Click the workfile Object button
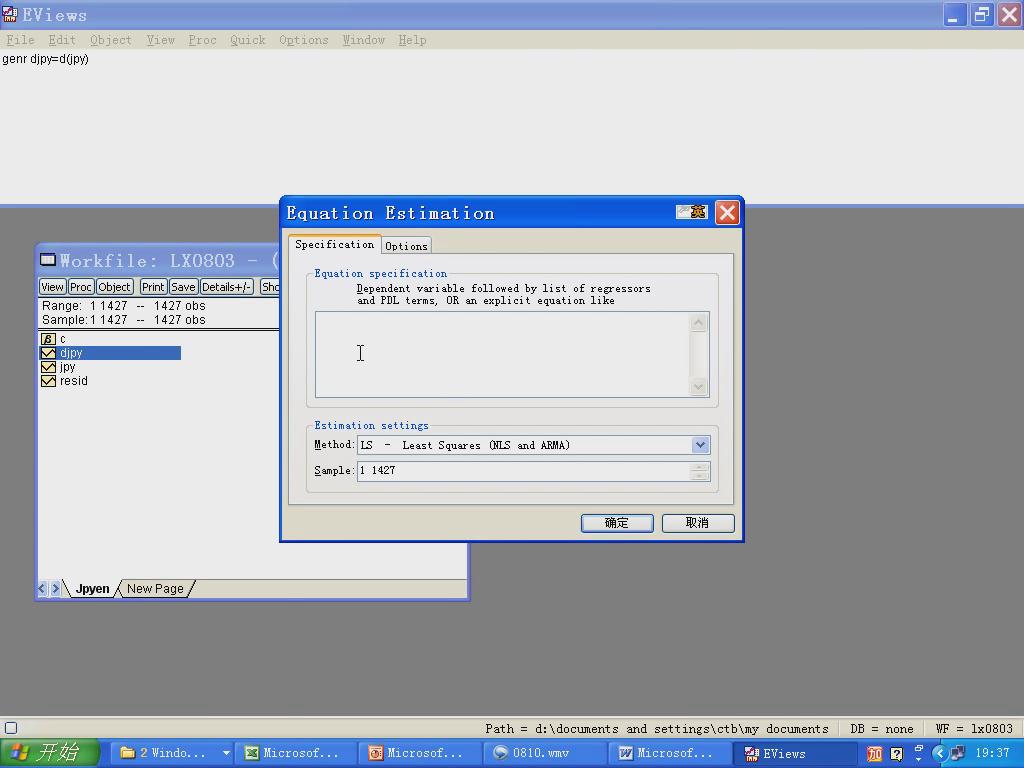The width and height of the screenshot is (1024, 768). pos(114,287)
